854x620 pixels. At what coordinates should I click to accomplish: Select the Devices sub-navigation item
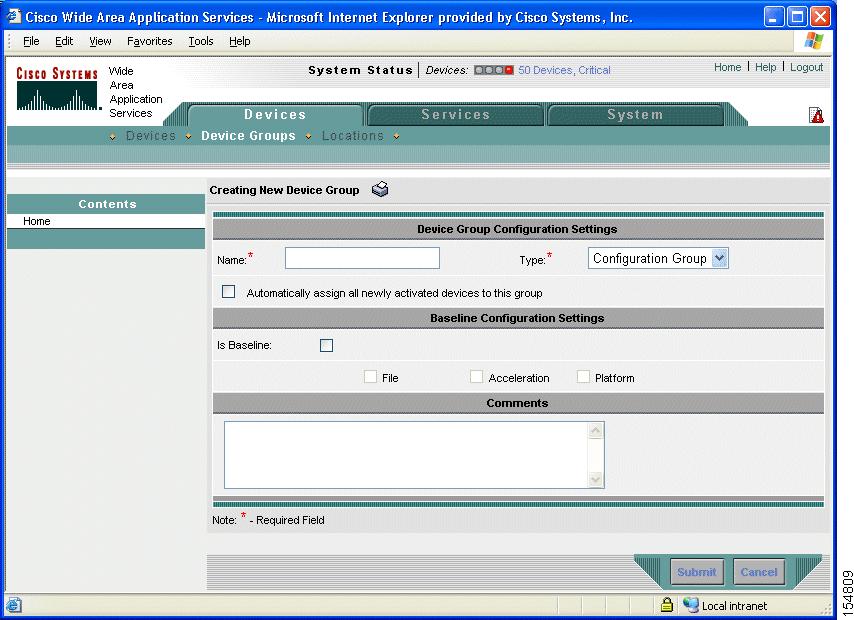[x=151, y=136]
